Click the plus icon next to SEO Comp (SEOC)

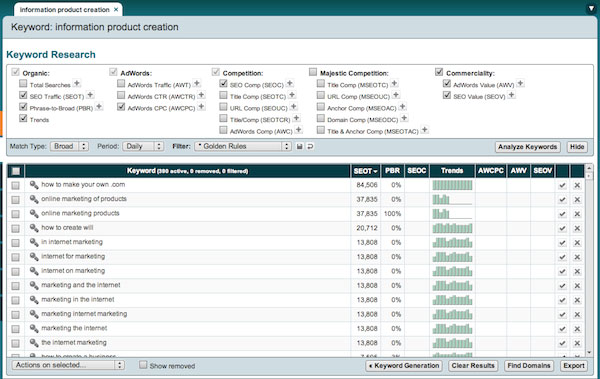290,83
